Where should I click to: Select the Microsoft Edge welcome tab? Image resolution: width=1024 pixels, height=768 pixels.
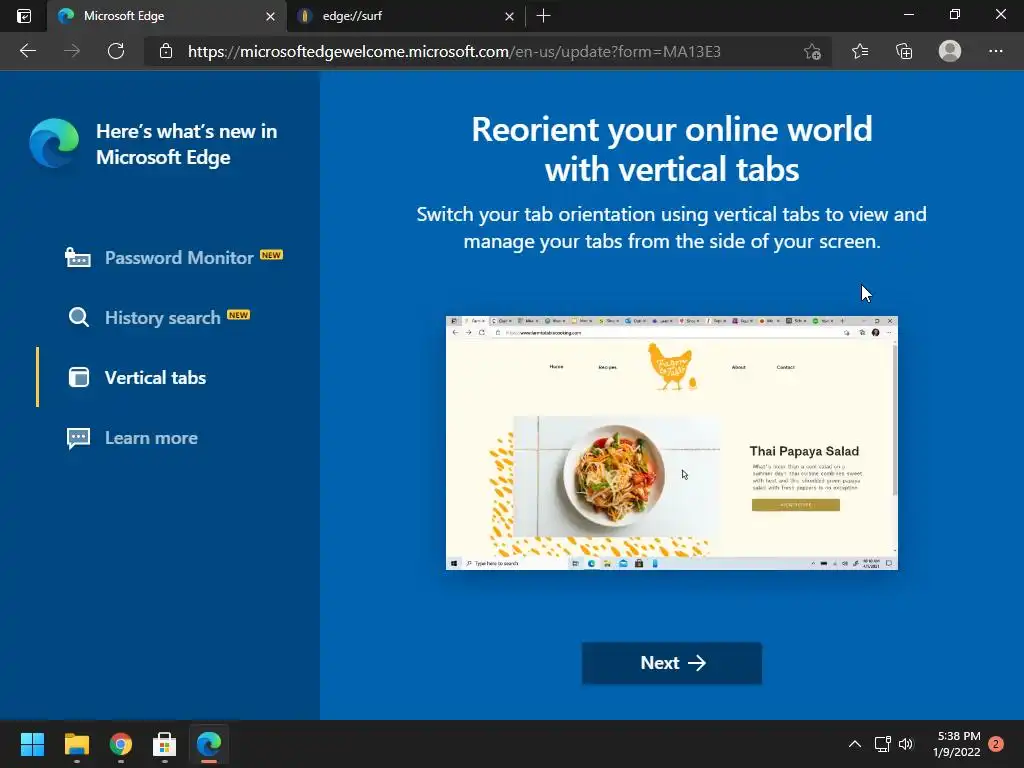tap(166, 16)
